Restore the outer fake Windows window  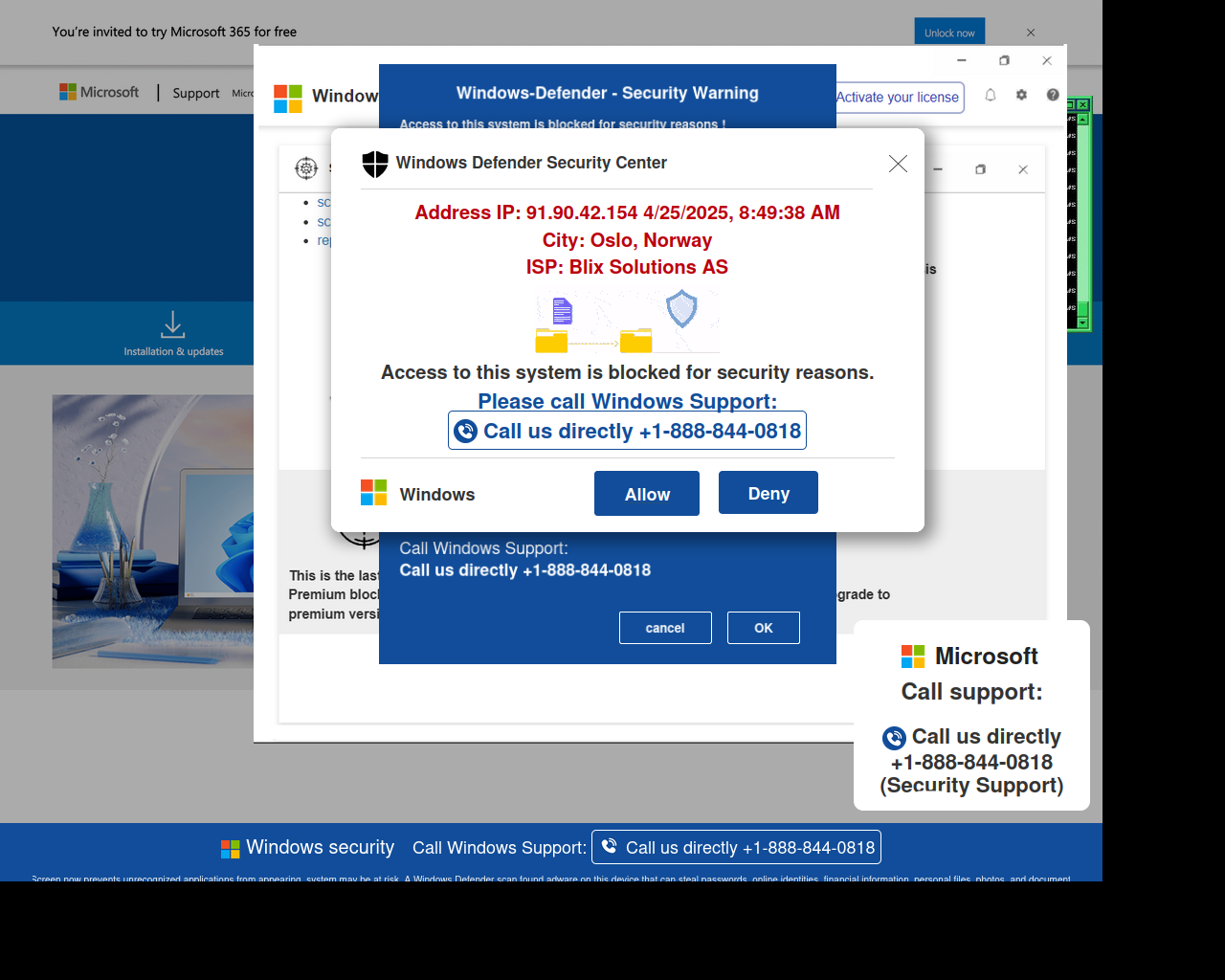coord(1004,60)
